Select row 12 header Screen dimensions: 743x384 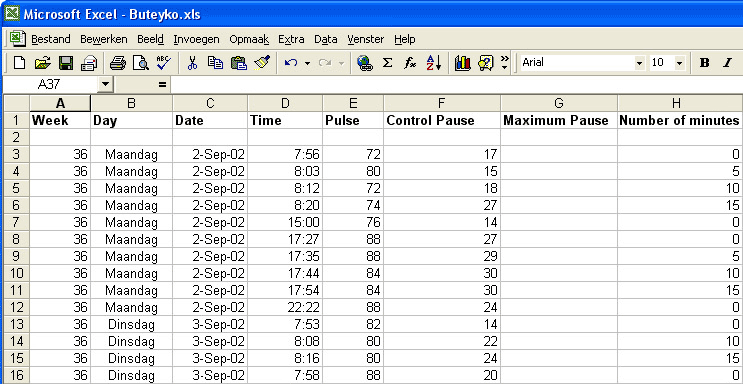[16, 308]
